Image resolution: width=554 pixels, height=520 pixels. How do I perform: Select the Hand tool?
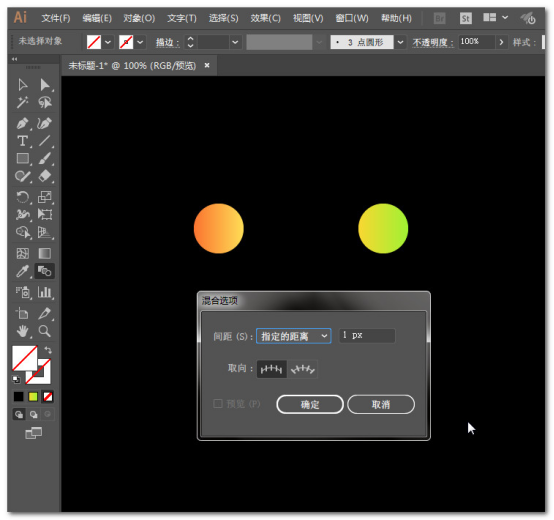[x=23, y=331]
